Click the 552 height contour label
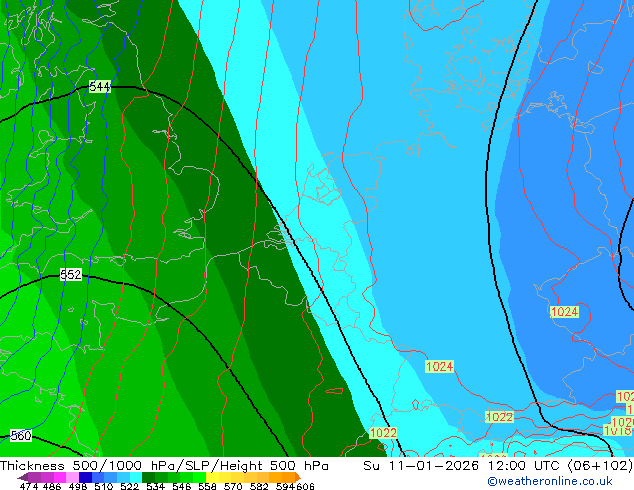The image size is (634, 490). tap(71, 275)
